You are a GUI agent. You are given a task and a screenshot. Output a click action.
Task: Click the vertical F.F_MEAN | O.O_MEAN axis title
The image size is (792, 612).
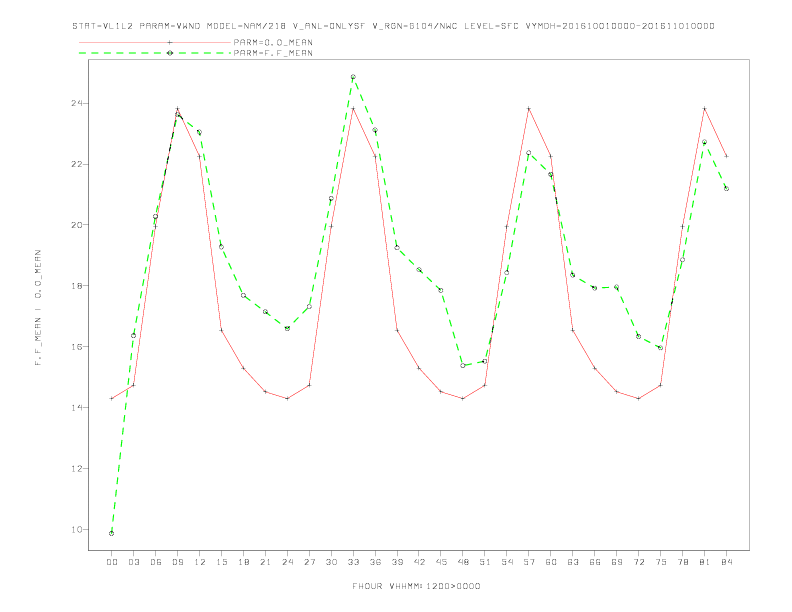coord(38,308)
